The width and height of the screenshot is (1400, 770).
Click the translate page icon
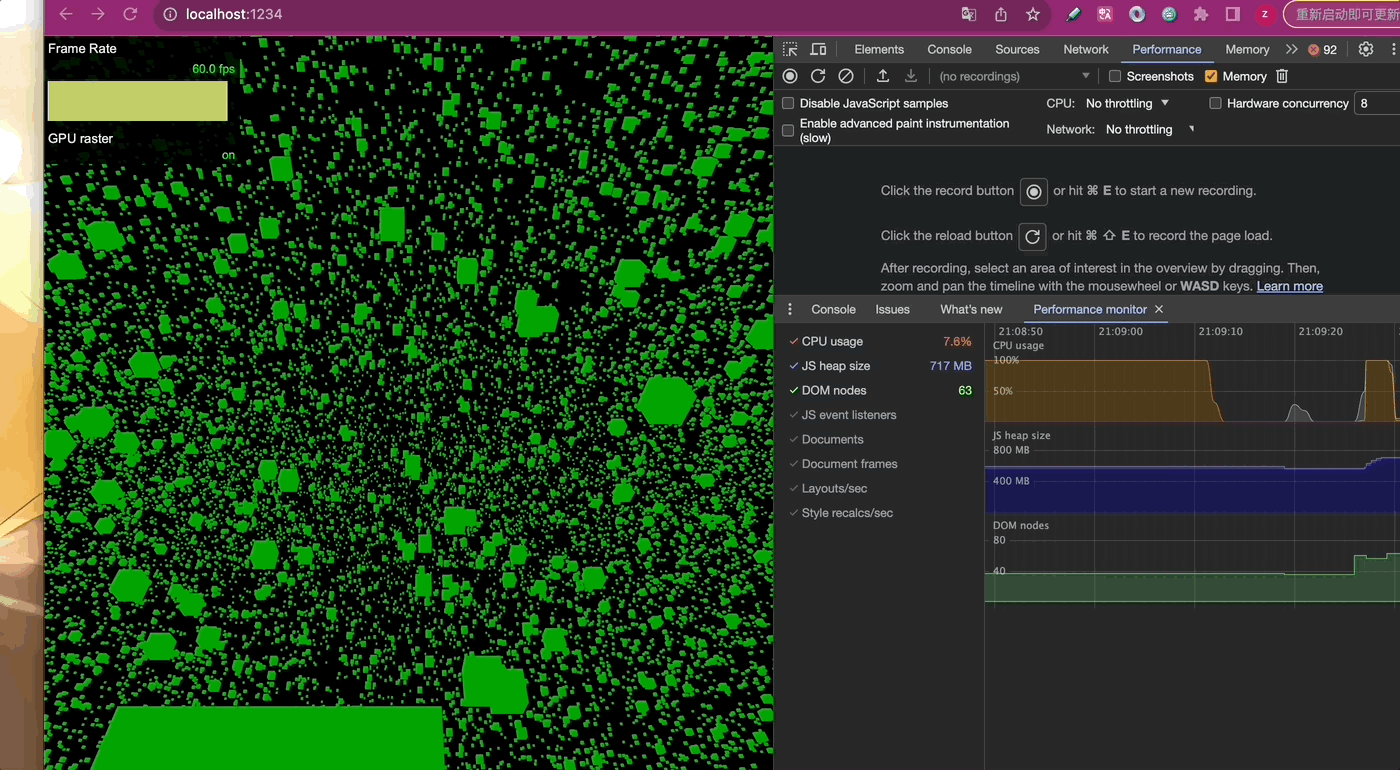pyautogui.click(x=969, y=14)
